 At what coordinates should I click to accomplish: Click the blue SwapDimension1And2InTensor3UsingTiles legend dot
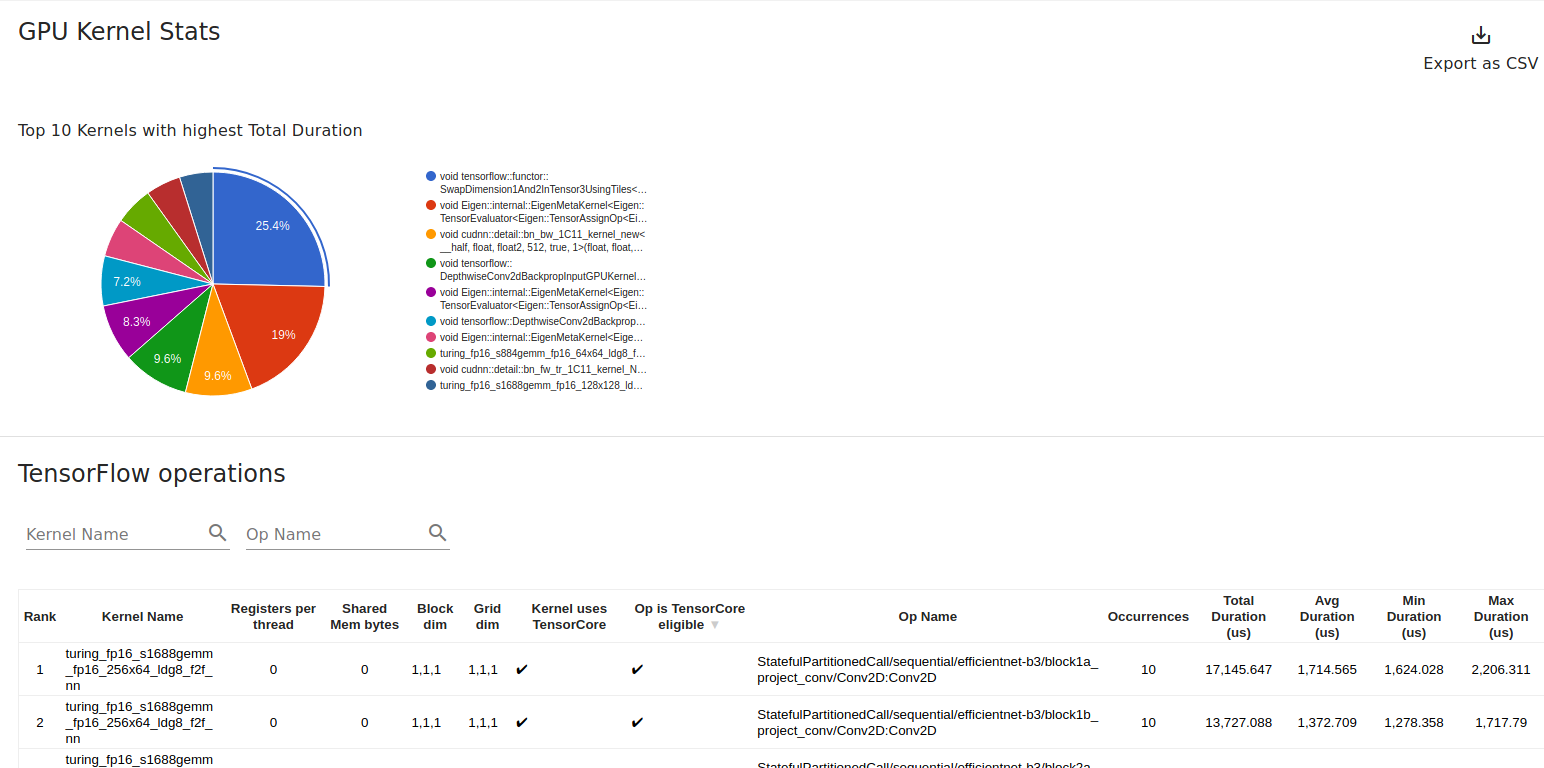[x=431, y=176]
